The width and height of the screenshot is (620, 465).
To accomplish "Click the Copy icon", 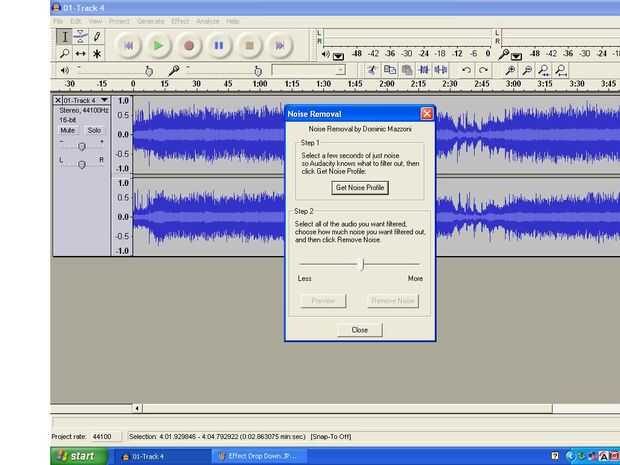I will [x=390, y=70].
